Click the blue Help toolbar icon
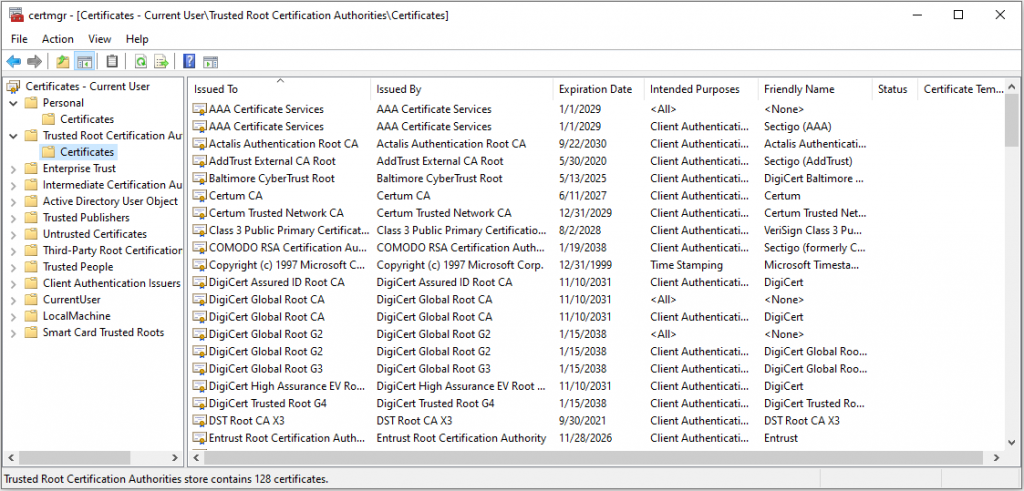The image size is (1024, 491). click(189, 61)
